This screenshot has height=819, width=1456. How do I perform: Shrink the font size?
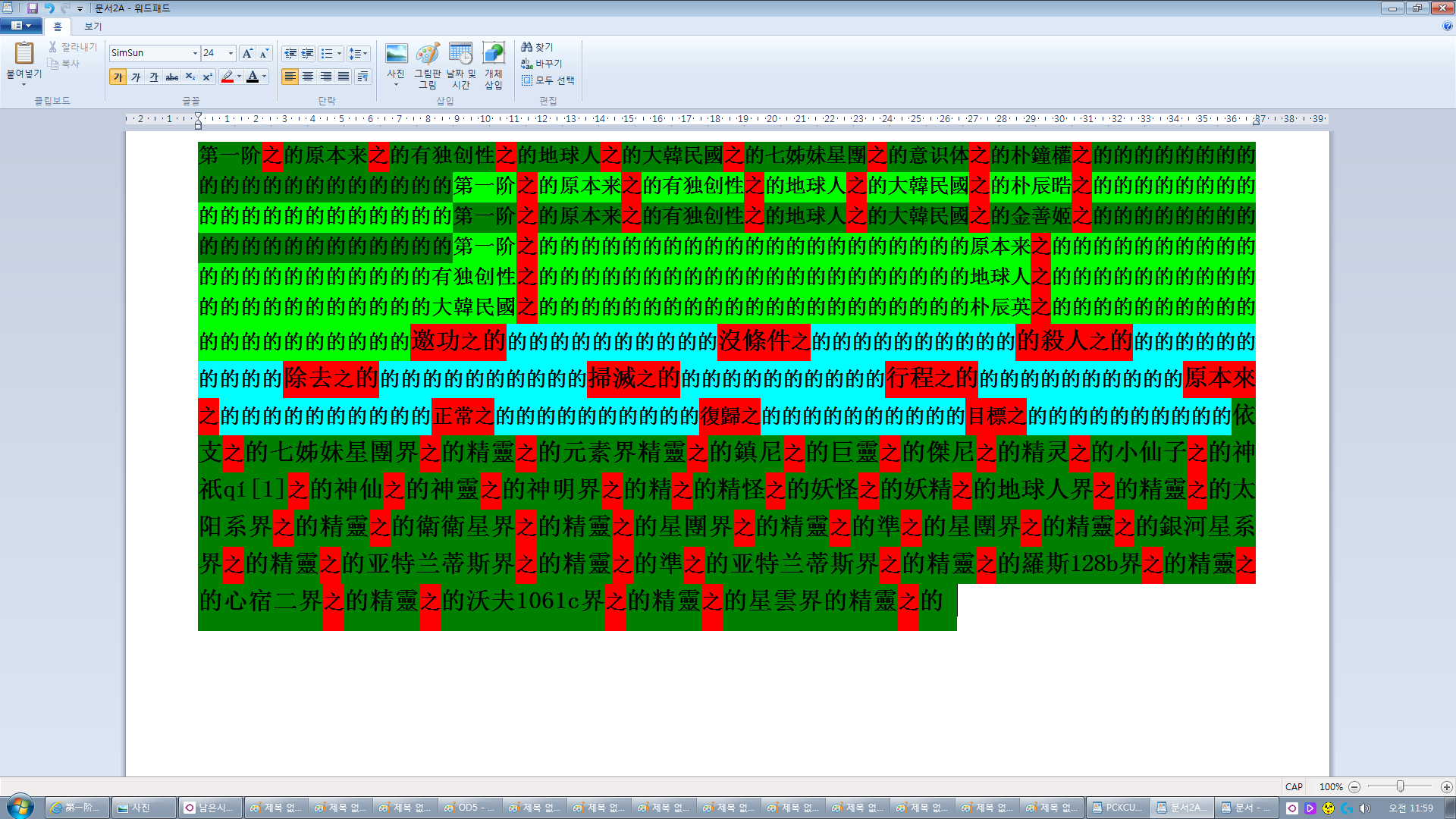click(x=264, y=53)
